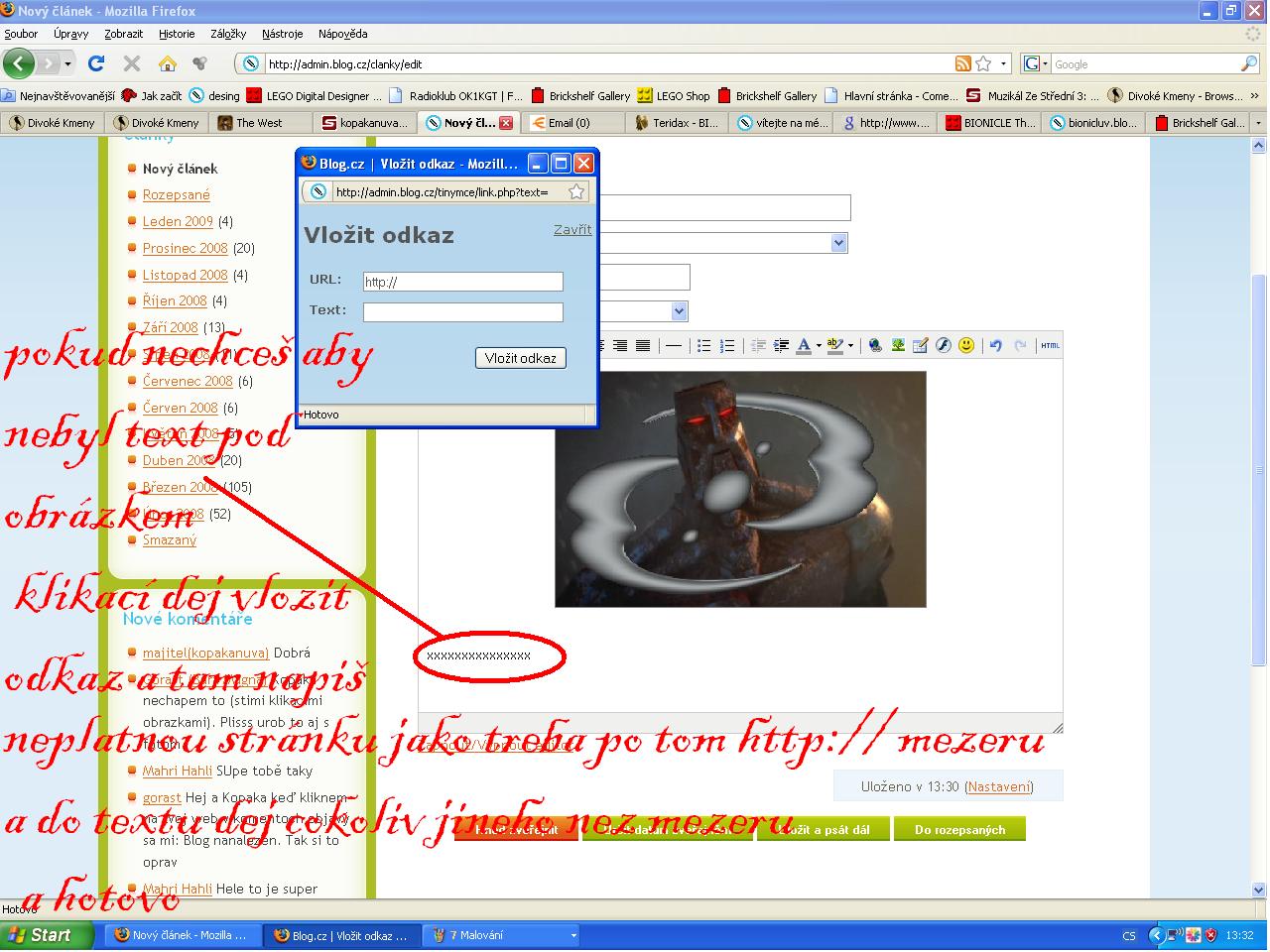Click the justify full alignment icon
1270x952 pixels.
[x=643, y=345]
